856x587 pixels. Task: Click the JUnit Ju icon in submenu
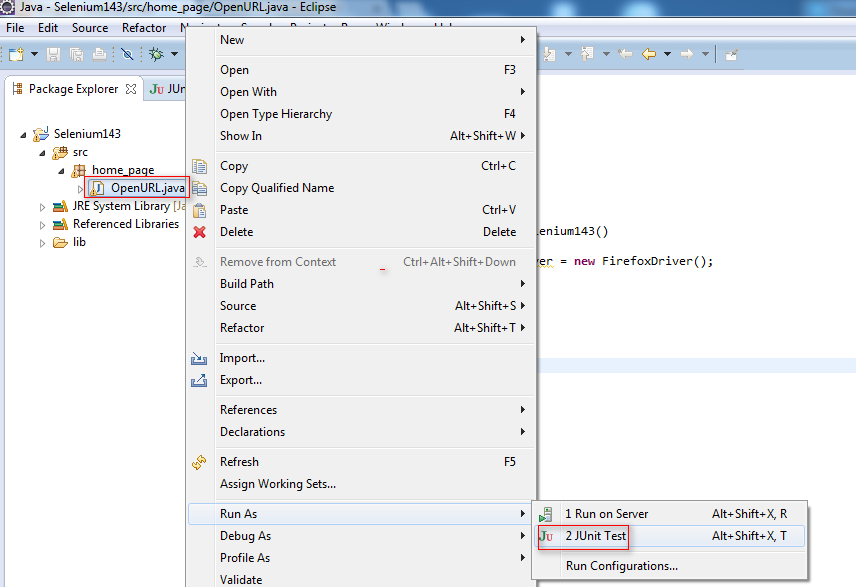546,536
